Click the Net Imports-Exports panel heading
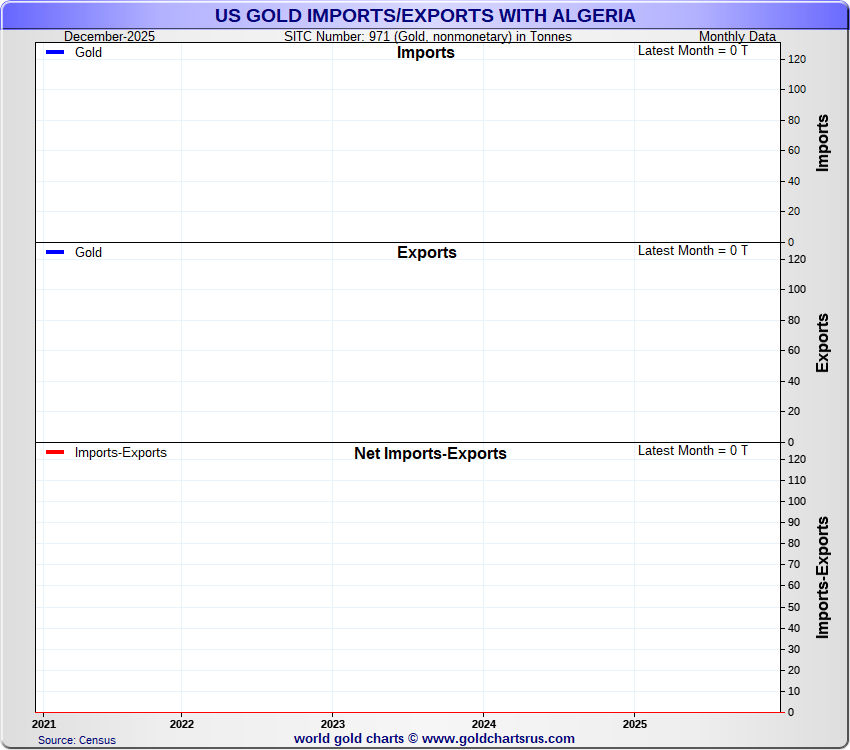 coord(430,454)
